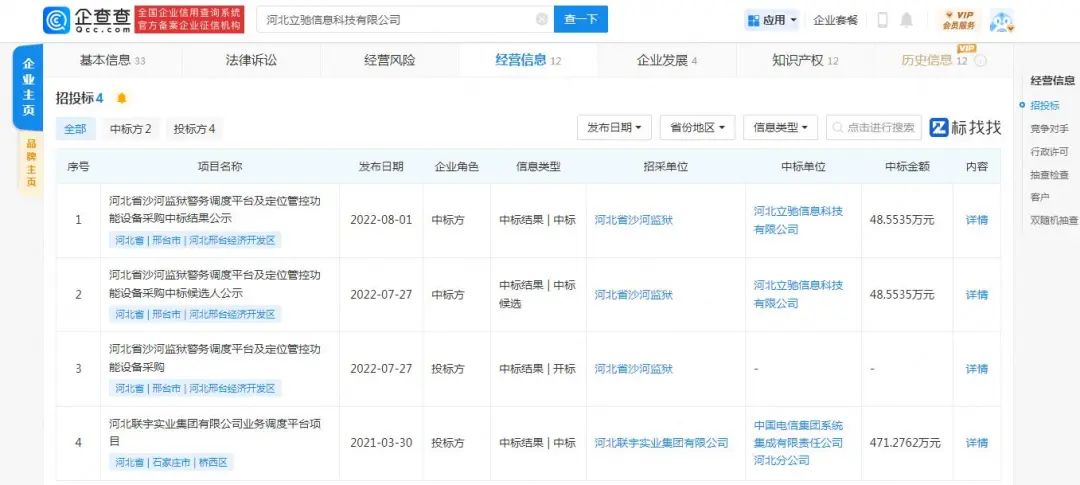Viewport: 1080px width, 485px height.
Task: Expand the 信息类型 dropdown
Action: 780,127
